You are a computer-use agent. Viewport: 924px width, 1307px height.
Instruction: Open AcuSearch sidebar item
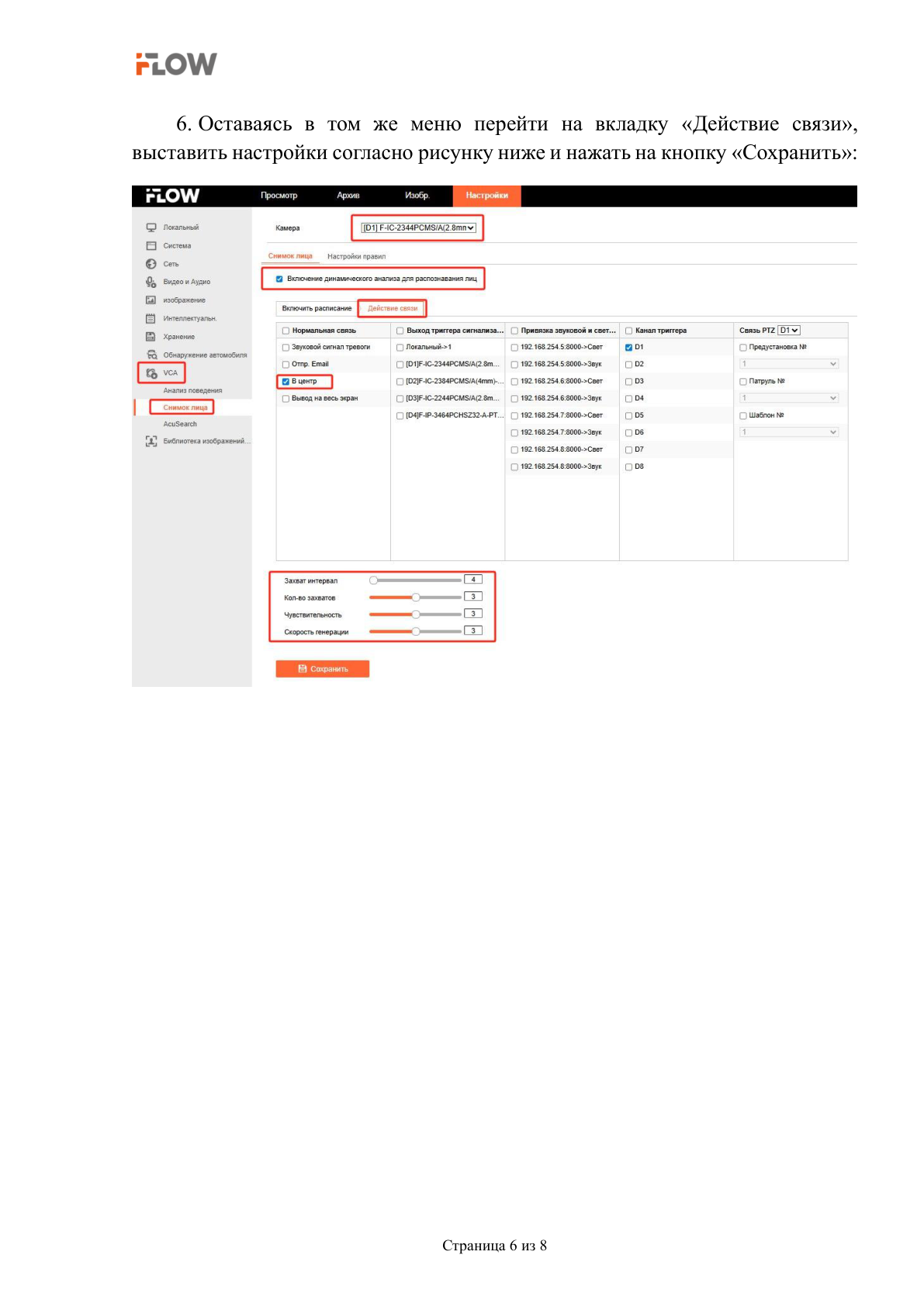coord(180,424)
